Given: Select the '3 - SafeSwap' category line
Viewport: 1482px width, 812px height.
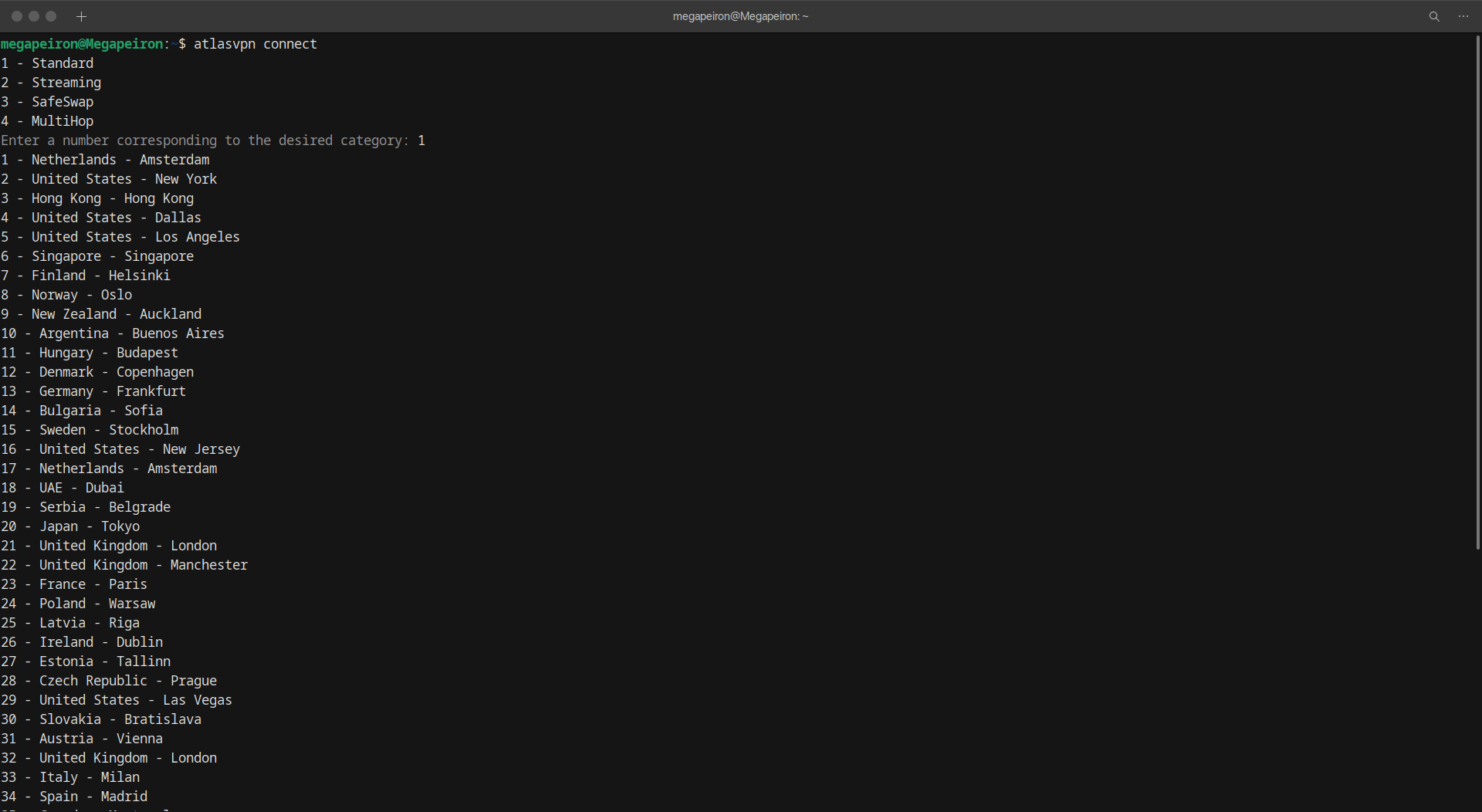Looking at the screenshot, I should 47,102.
